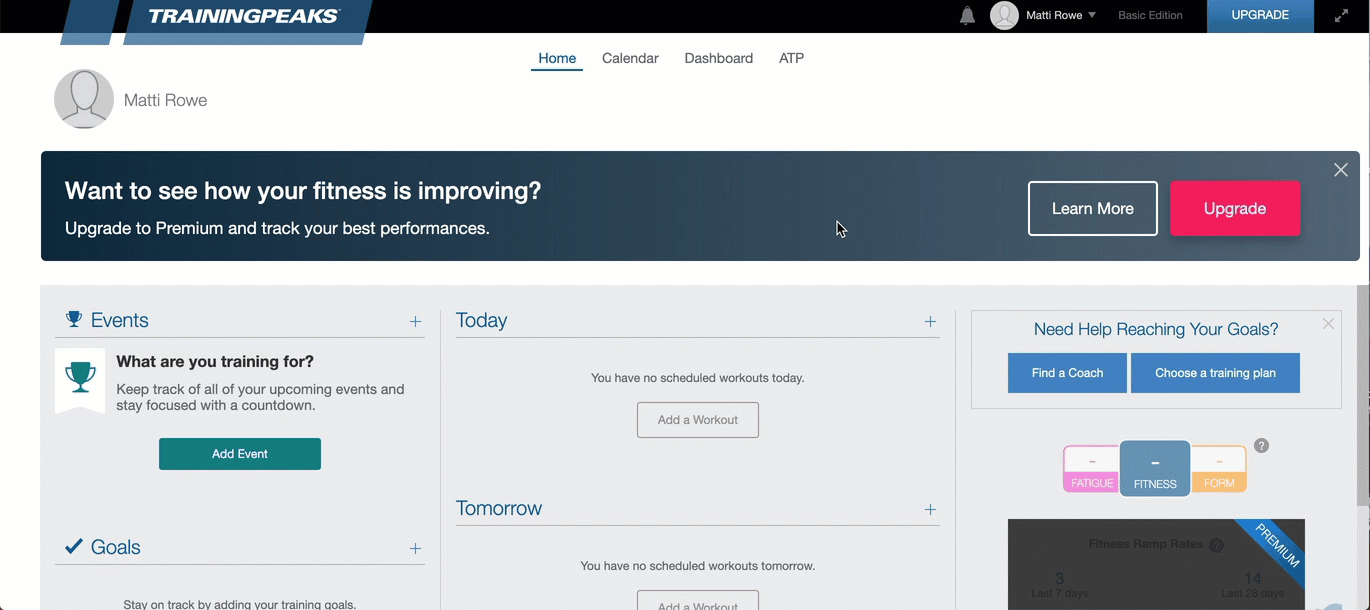The image size is (1370, 610).
Task: Select the Fatigue metric tile
Action: (1091, 470)
